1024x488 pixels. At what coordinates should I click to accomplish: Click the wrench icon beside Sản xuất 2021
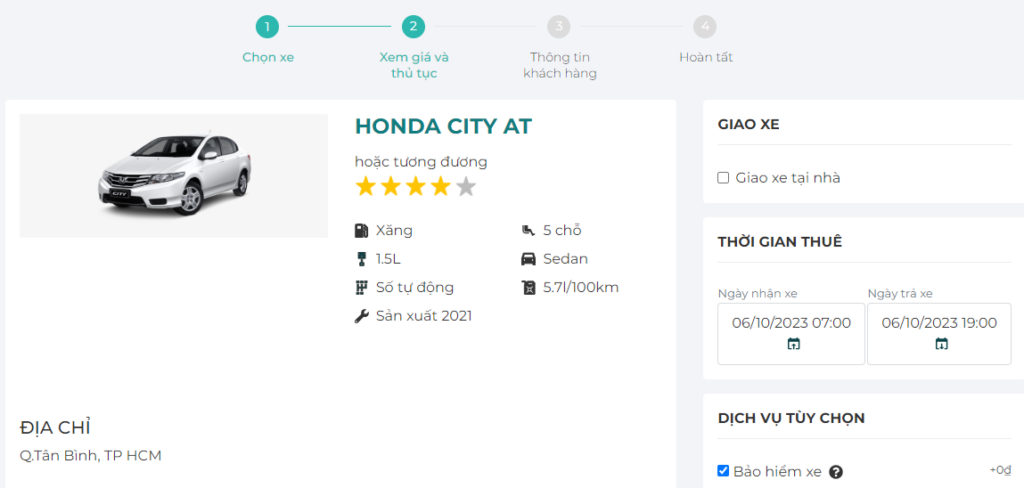point(361,316)
